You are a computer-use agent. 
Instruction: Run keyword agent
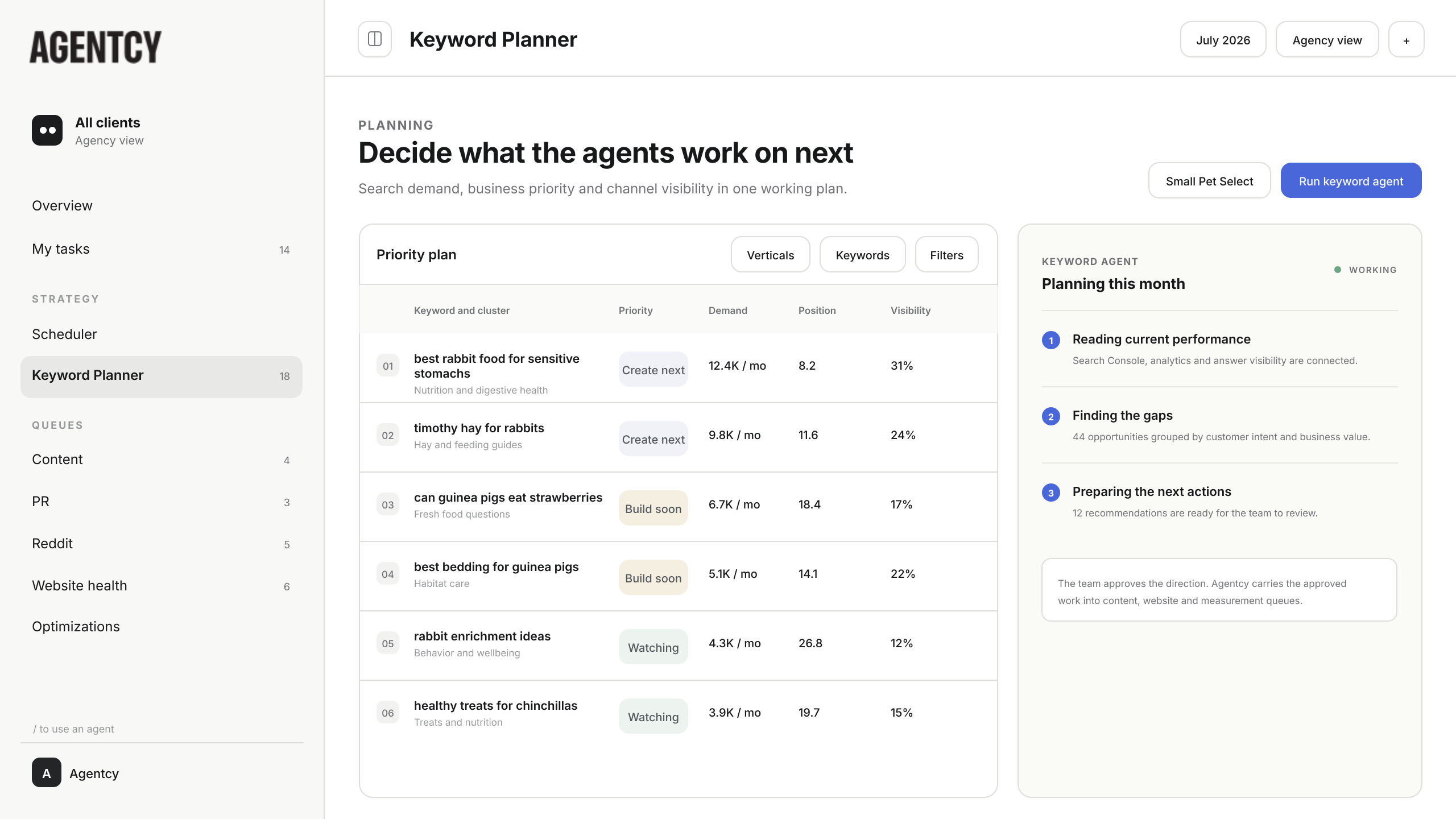coord(1351,181)
